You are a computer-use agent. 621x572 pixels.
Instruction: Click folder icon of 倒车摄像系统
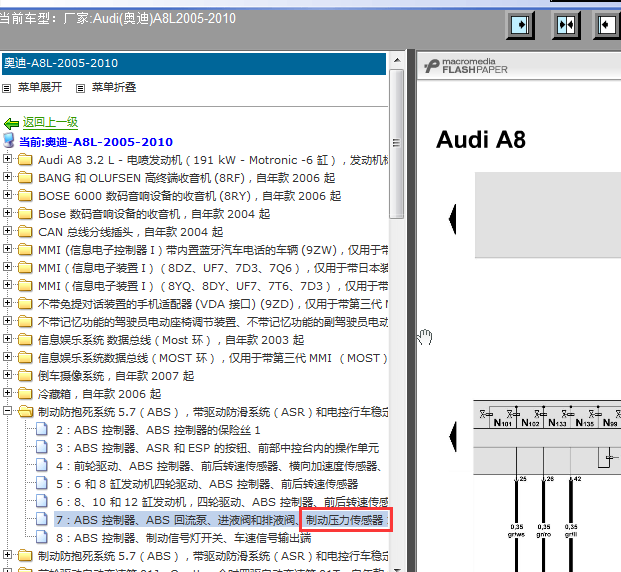tap(25, 376)
